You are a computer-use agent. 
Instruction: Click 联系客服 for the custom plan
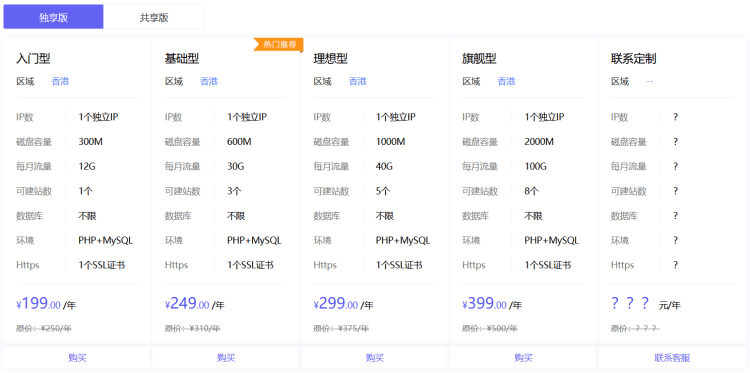coord(673,358)
